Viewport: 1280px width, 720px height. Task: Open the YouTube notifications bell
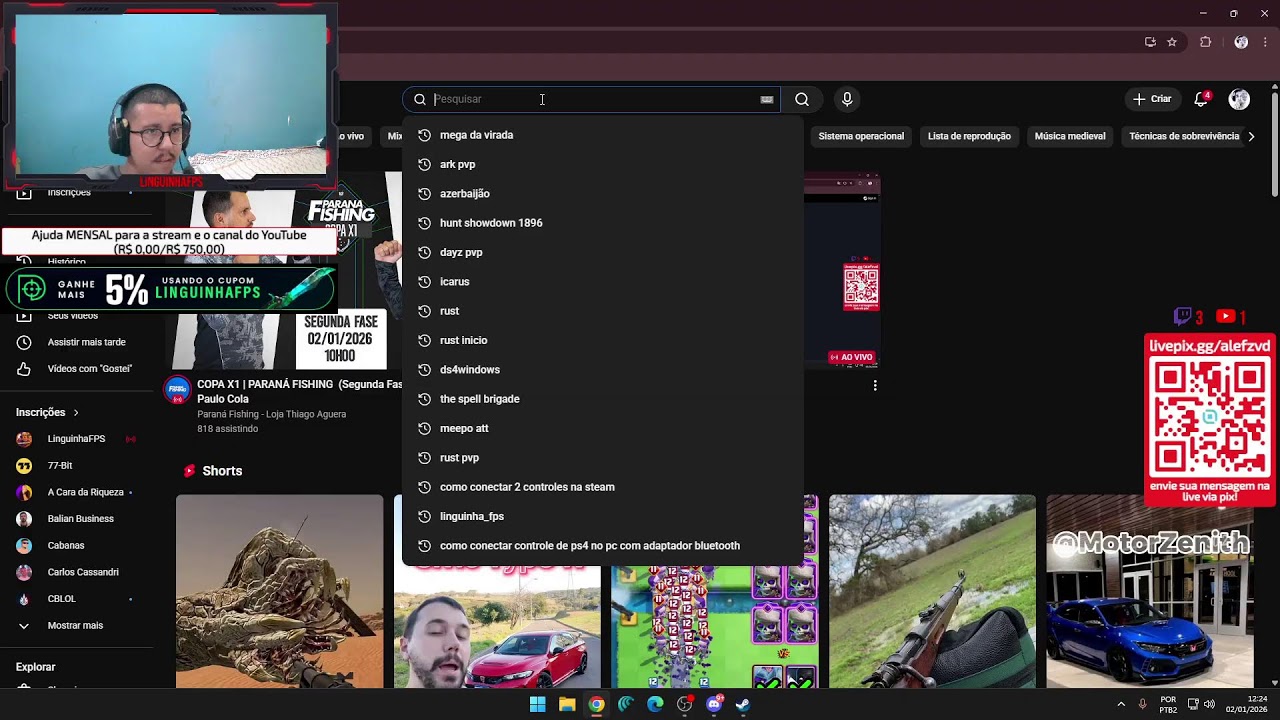(1201, 99)
